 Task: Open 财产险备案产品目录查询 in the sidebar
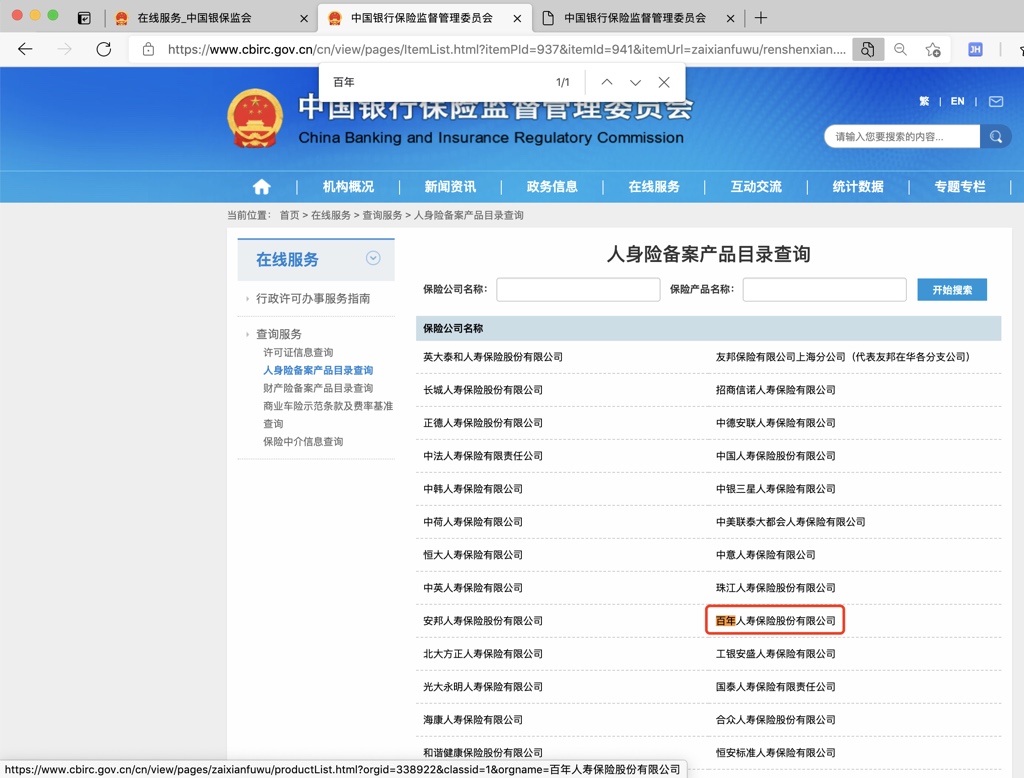pos(318,388)
